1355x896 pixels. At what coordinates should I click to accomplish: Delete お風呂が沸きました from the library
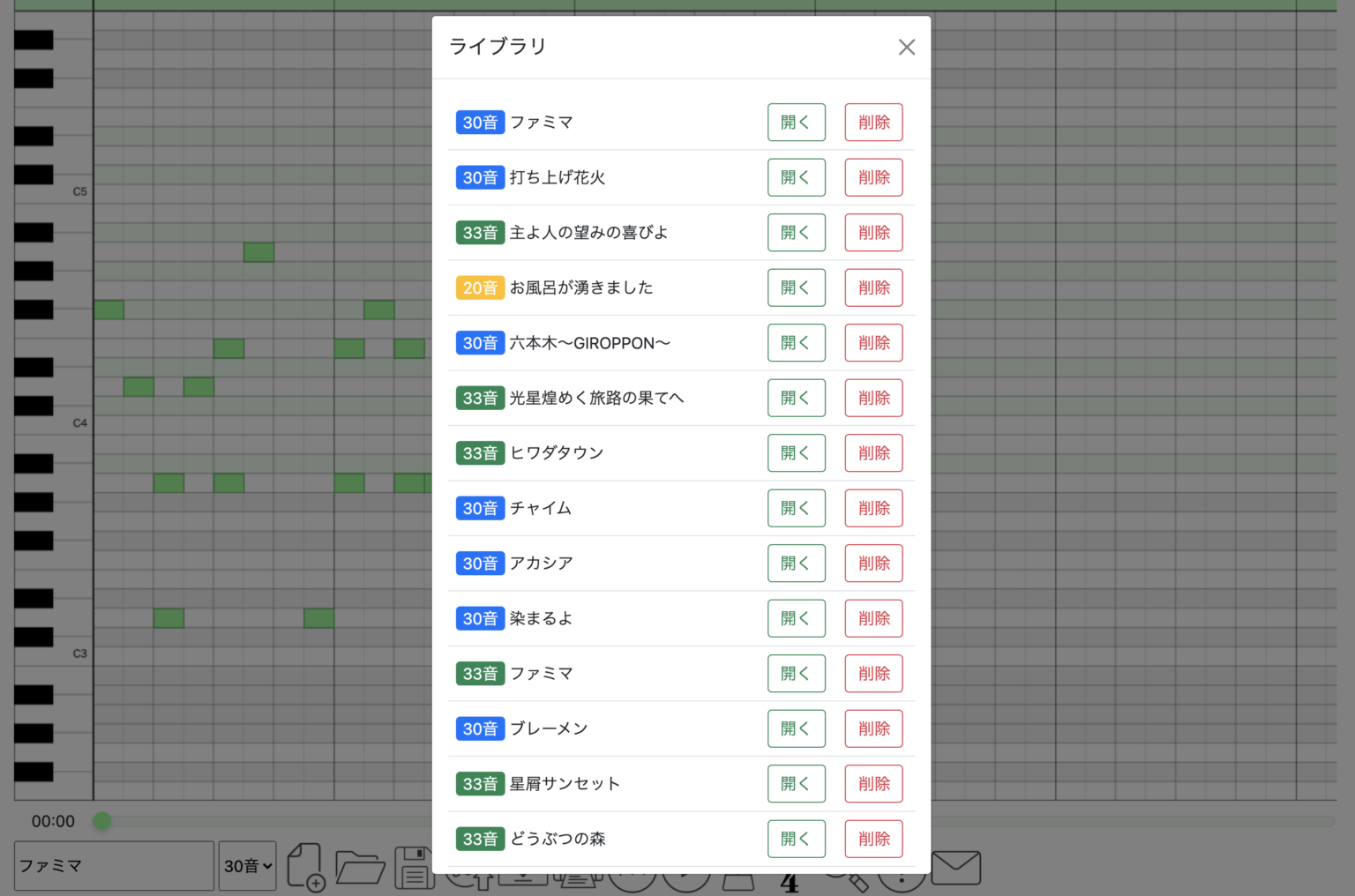point(873,287)
